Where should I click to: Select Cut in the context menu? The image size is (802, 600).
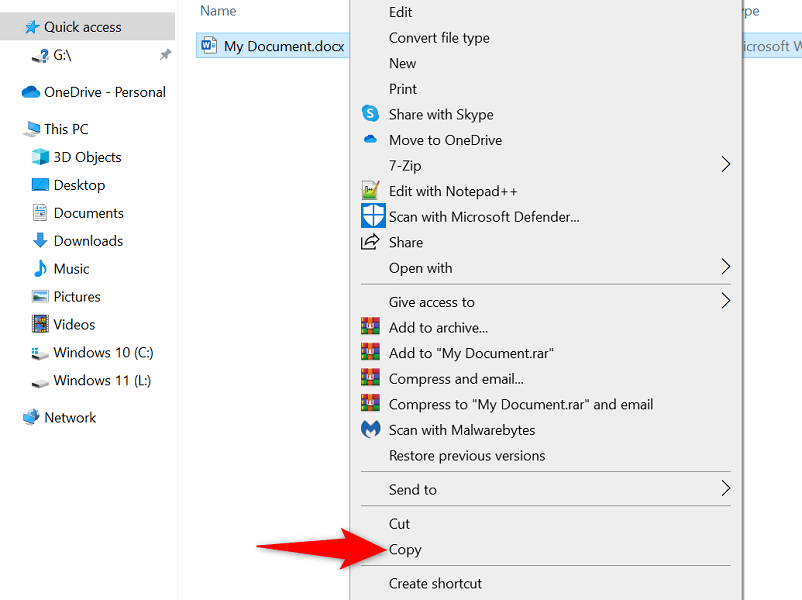point(400,523)
